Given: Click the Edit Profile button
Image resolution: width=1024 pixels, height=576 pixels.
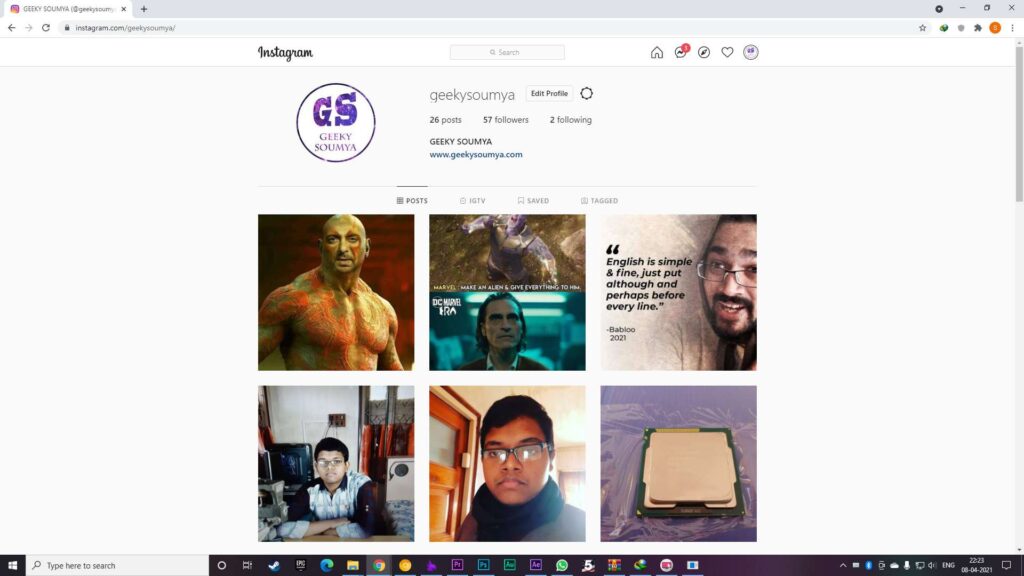Looking at the screenshot, I should pyautogui.click(x=549, y=93).
